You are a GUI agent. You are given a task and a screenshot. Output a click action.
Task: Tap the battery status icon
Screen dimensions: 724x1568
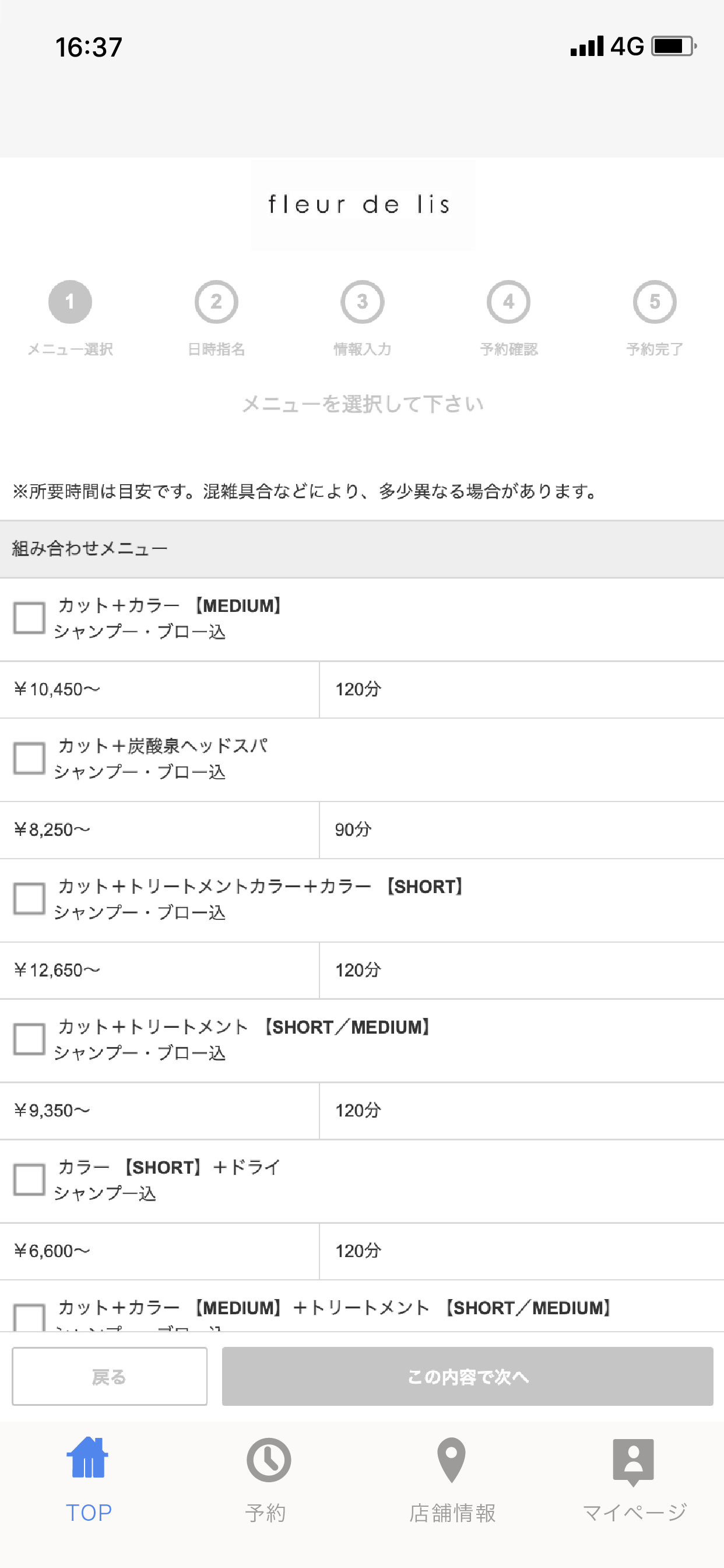coord(673,46)
